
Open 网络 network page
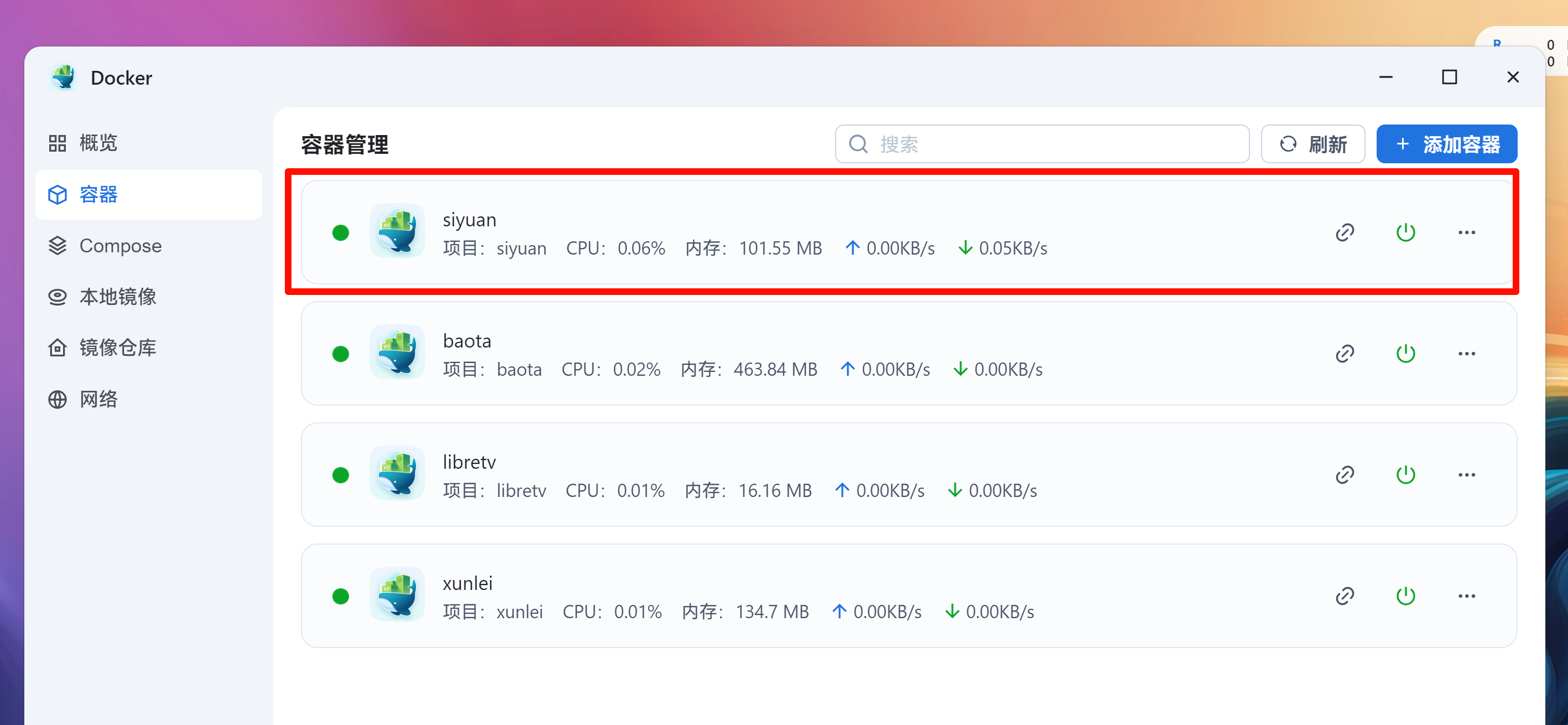[149, 399]
